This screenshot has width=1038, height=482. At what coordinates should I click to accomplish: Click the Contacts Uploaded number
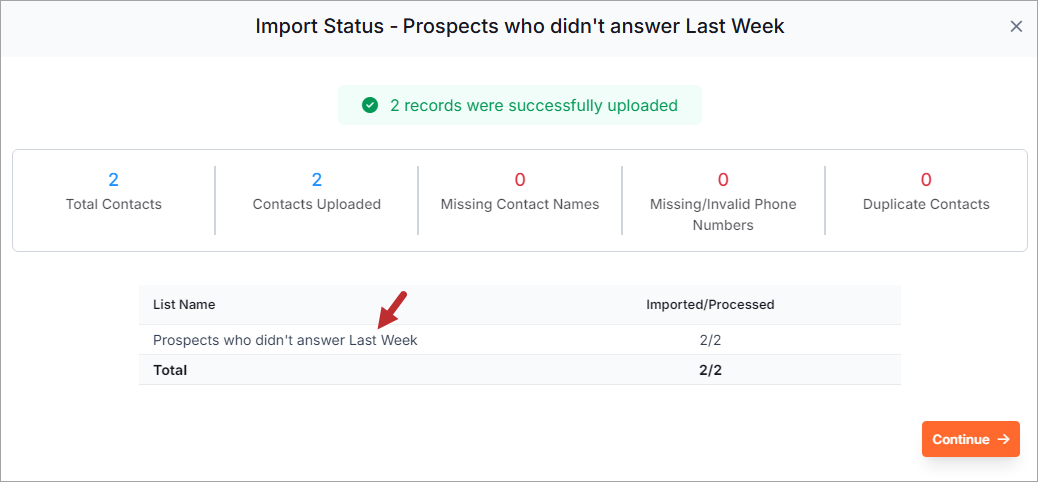point(316,179)
